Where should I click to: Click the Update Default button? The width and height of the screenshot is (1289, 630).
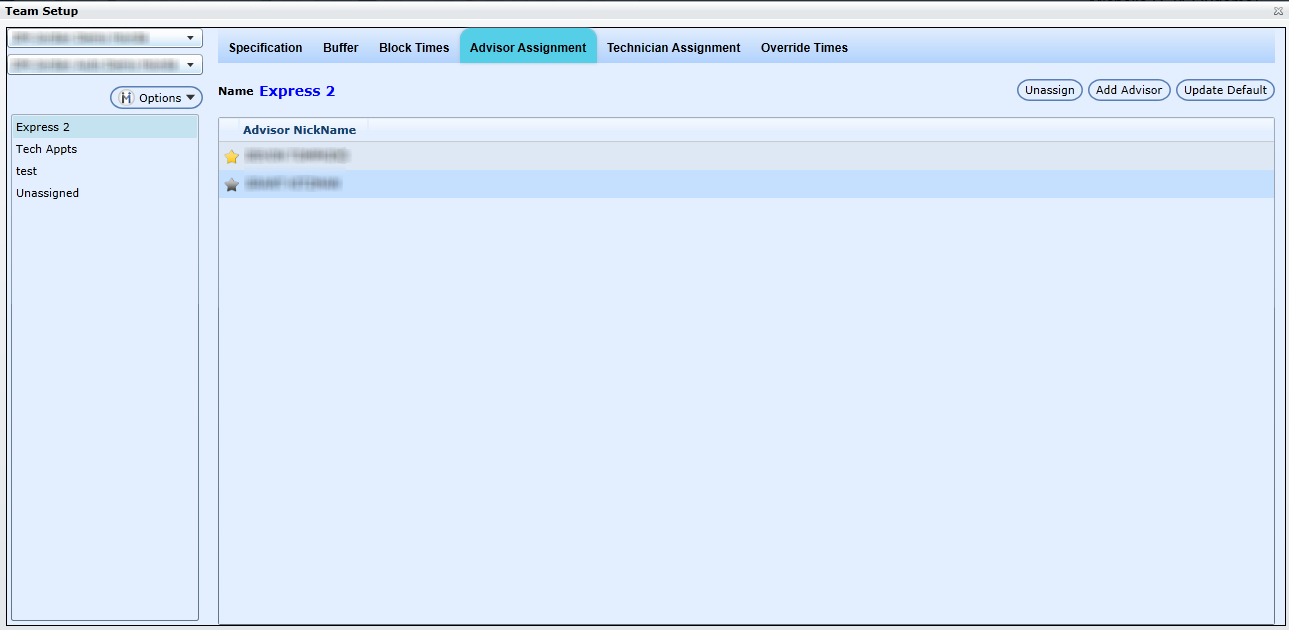click(x=1225, y=90)
